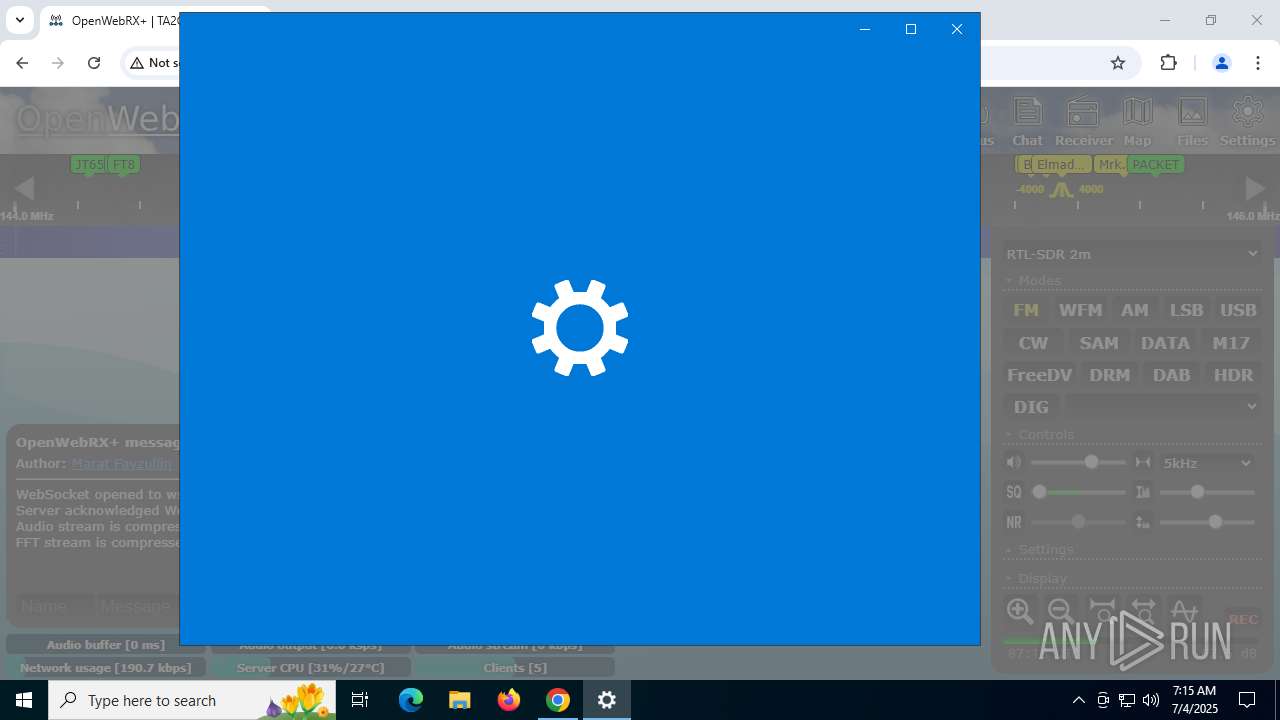Screen dimensions: 1280x720
Task: Open the RTL-SDR 2m profile dropdown
Action: (1132, 254)
